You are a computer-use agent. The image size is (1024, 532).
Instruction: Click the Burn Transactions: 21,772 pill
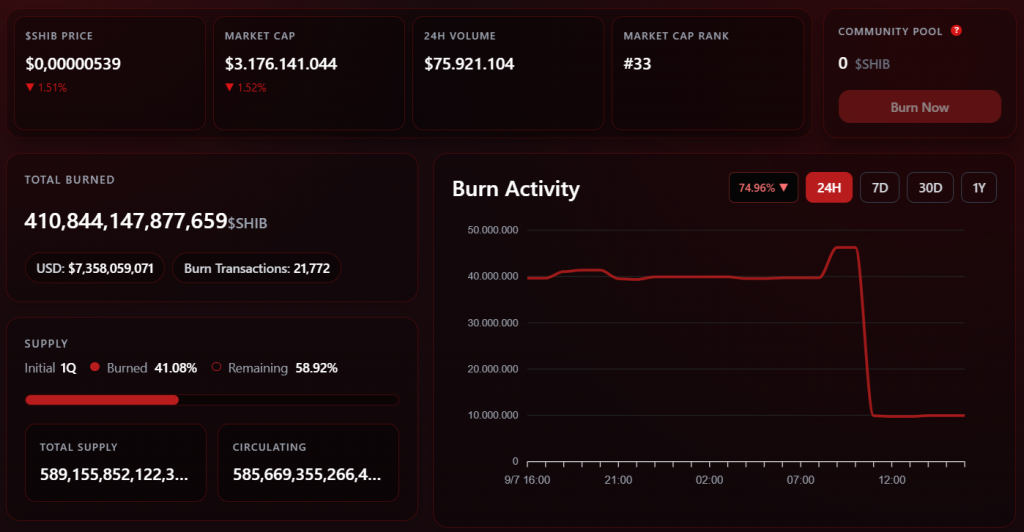click(257, 268)
